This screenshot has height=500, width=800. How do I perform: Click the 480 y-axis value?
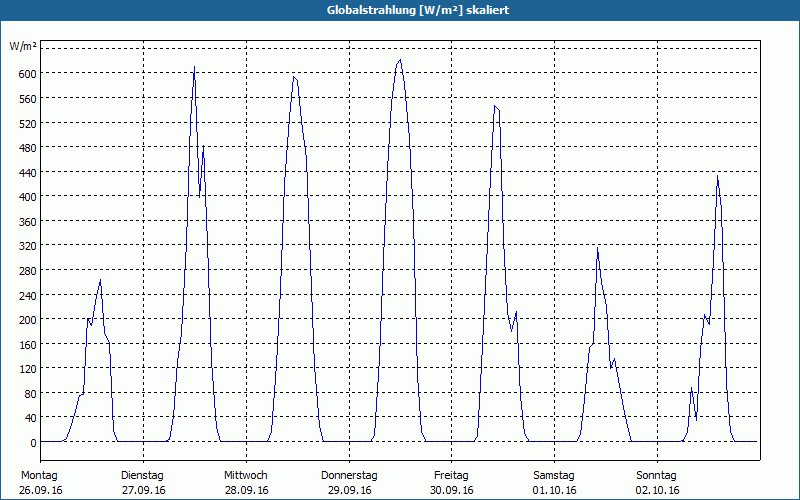tap(27, 148)
